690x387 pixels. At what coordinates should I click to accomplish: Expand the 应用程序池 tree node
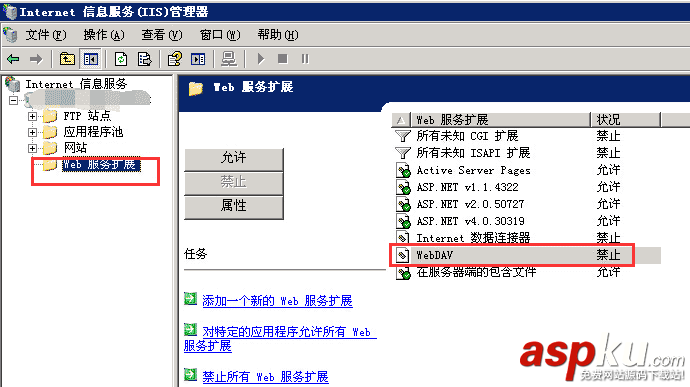tap(32, 132)
